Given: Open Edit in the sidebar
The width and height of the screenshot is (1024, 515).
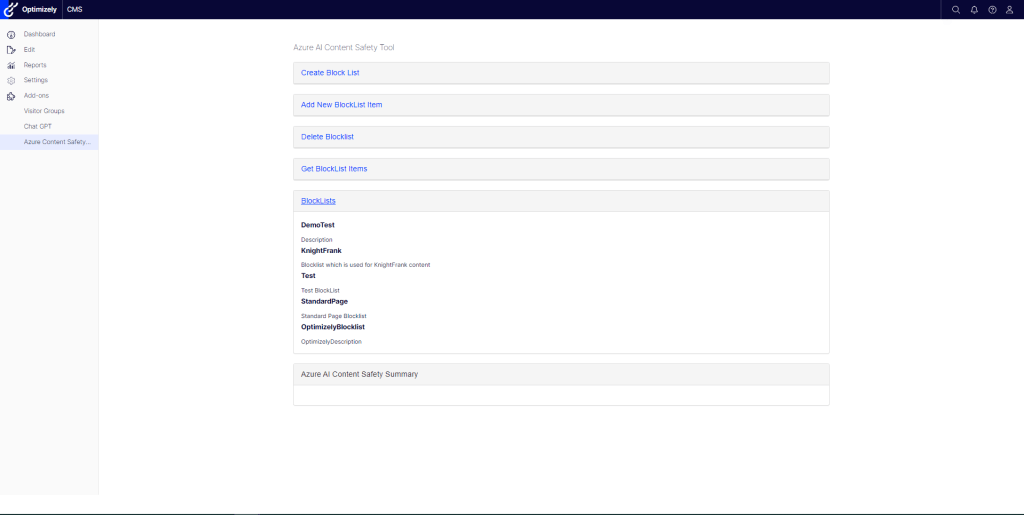Looking at the screenshot, I should [29, 50].
